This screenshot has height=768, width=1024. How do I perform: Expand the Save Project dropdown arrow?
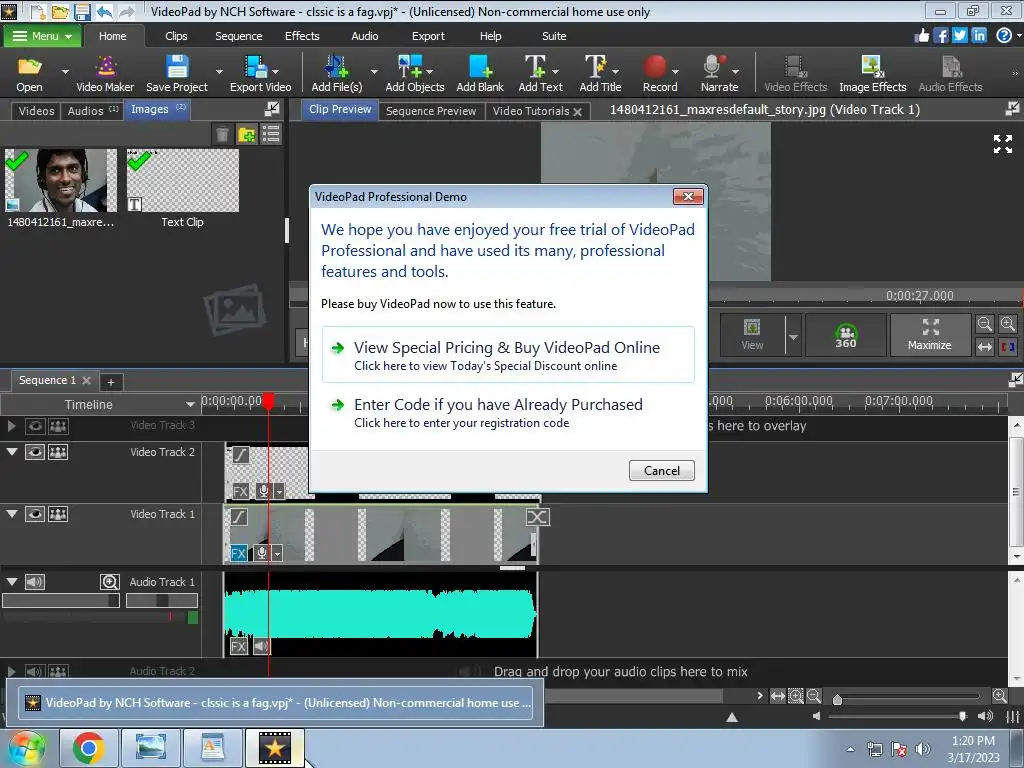point(219,71)
